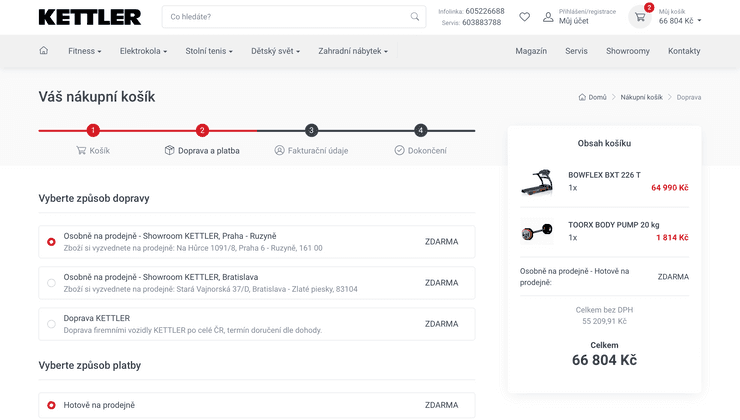Click the BOWFLEX BXT 226 T link

pos(604,175)
